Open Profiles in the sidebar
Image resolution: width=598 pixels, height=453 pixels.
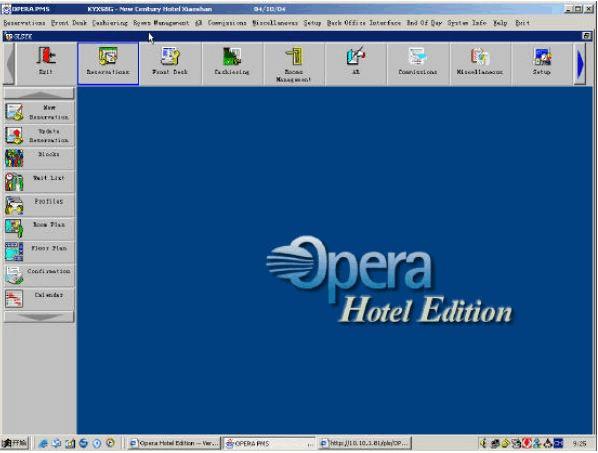click(x=39, y=206)
